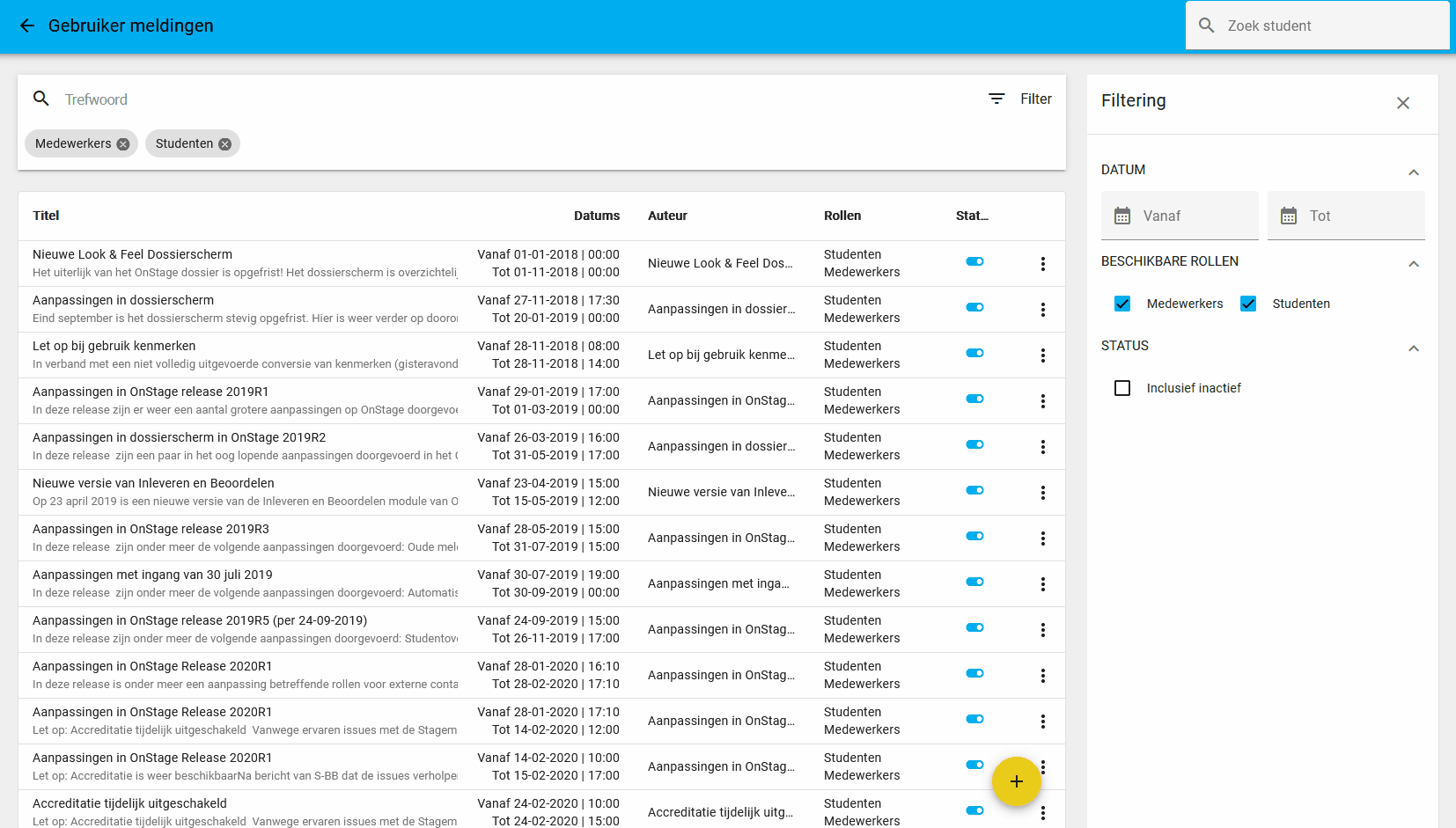Open menu for OnStage release 2019R5 row

pyautogui.click(x=1043, y=630)
